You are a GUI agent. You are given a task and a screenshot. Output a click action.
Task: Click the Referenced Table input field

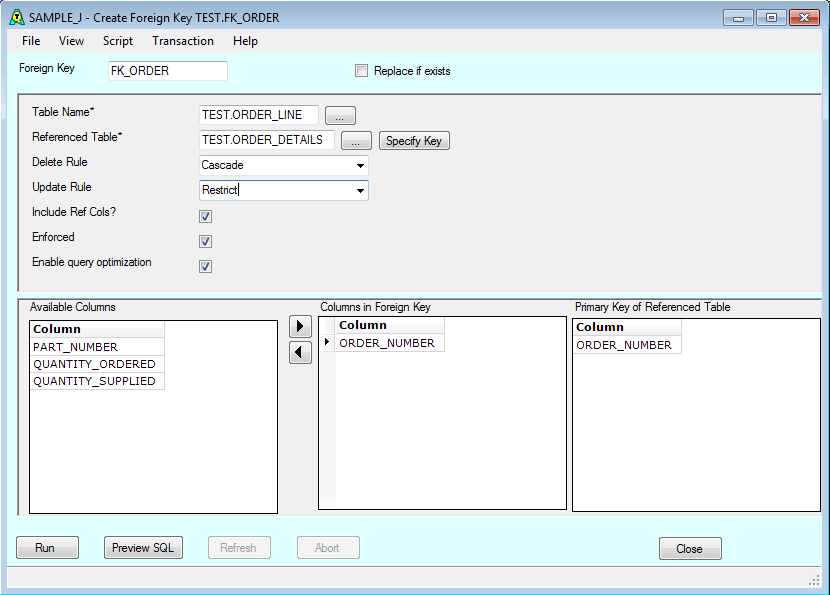(x=267, y=140)
